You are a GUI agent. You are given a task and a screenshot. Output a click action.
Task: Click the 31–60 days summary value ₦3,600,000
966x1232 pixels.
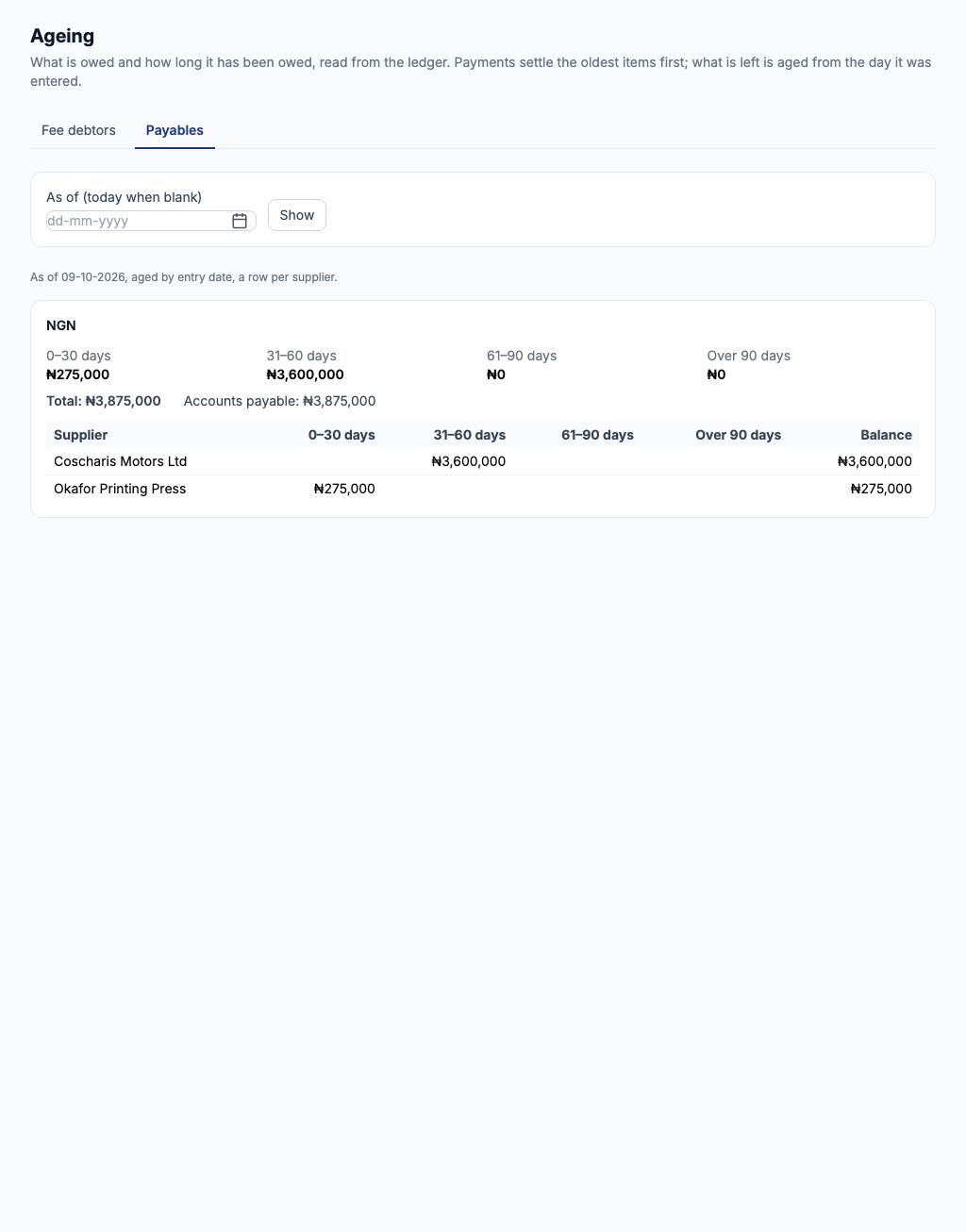(x=305, y=375)
